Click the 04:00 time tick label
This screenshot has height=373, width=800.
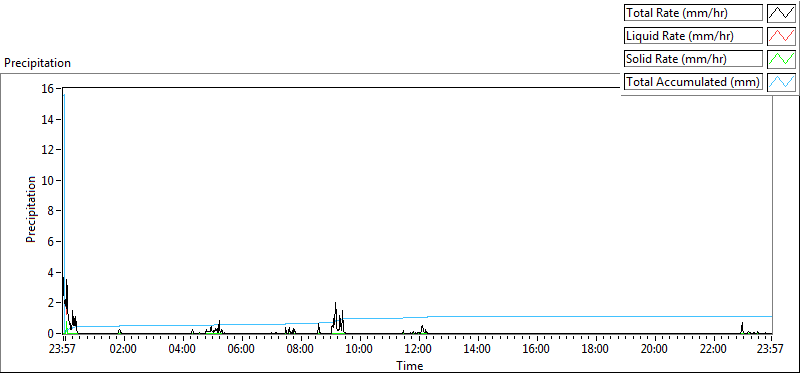183,350
